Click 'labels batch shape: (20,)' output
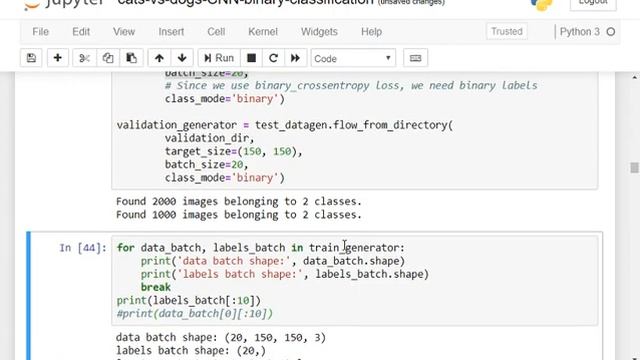Screen dimensions: 640x360 (191, 350)
